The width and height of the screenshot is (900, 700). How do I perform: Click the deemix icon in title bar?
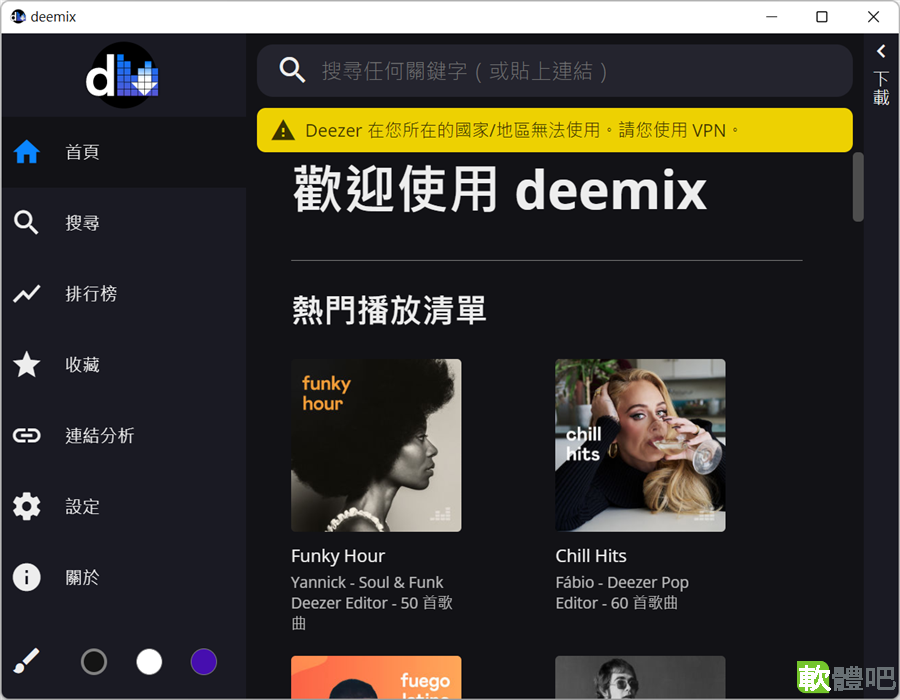pos(18,17)
